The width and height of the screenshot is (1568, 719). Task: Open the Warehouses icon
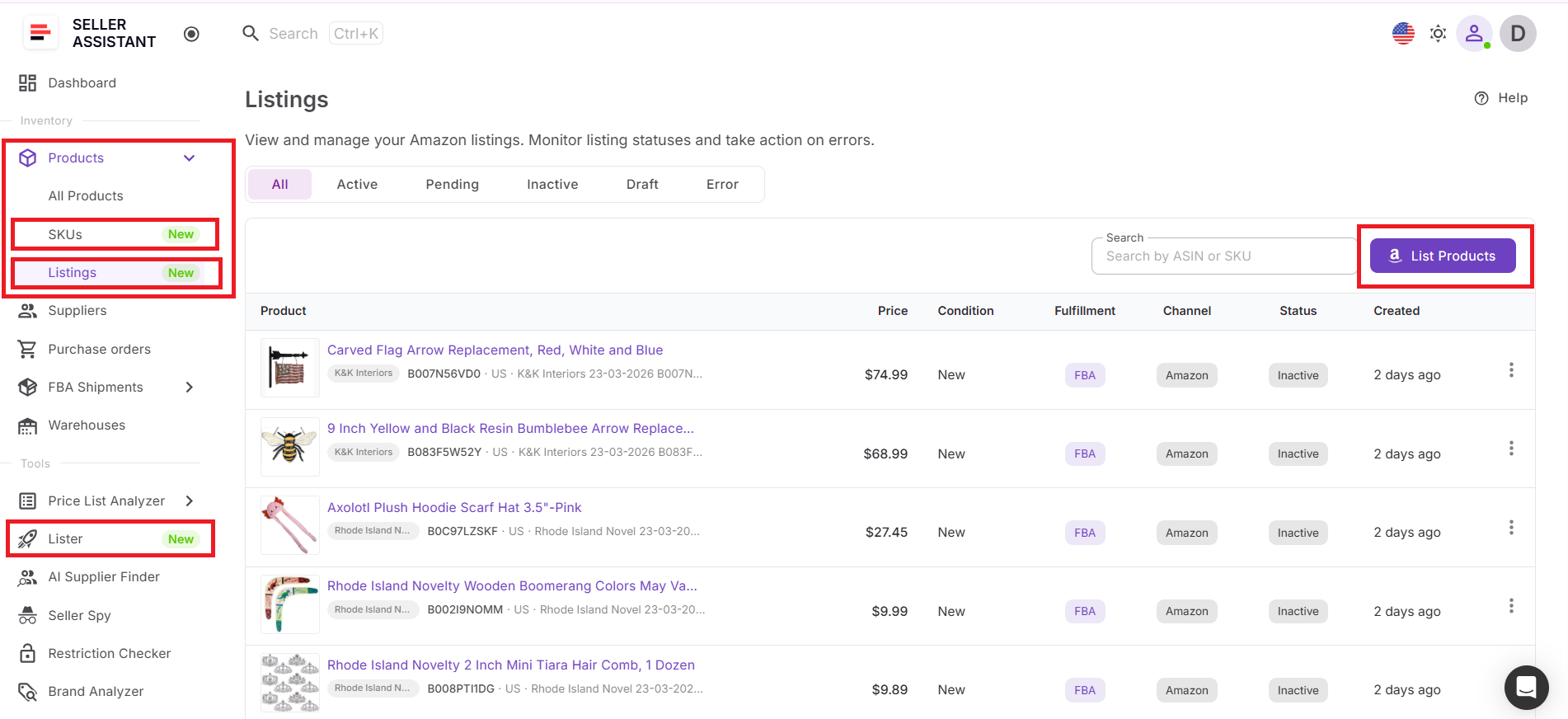27,425
